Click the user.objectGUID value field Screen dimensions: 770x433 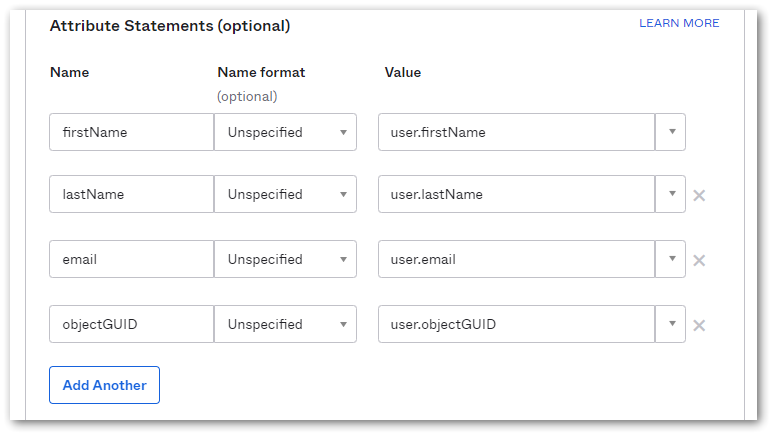click(516, 324)
